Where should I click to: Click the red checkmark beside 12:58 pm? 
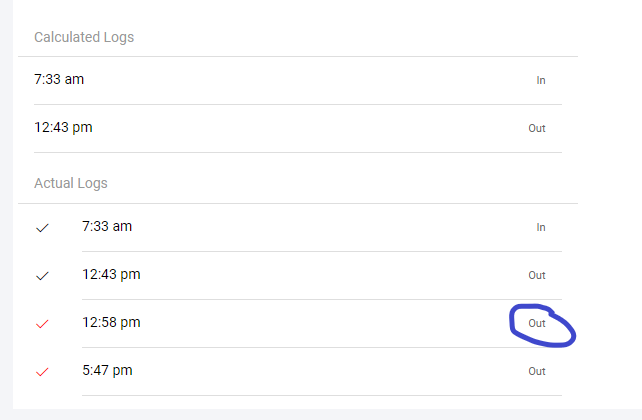(42, 324)
